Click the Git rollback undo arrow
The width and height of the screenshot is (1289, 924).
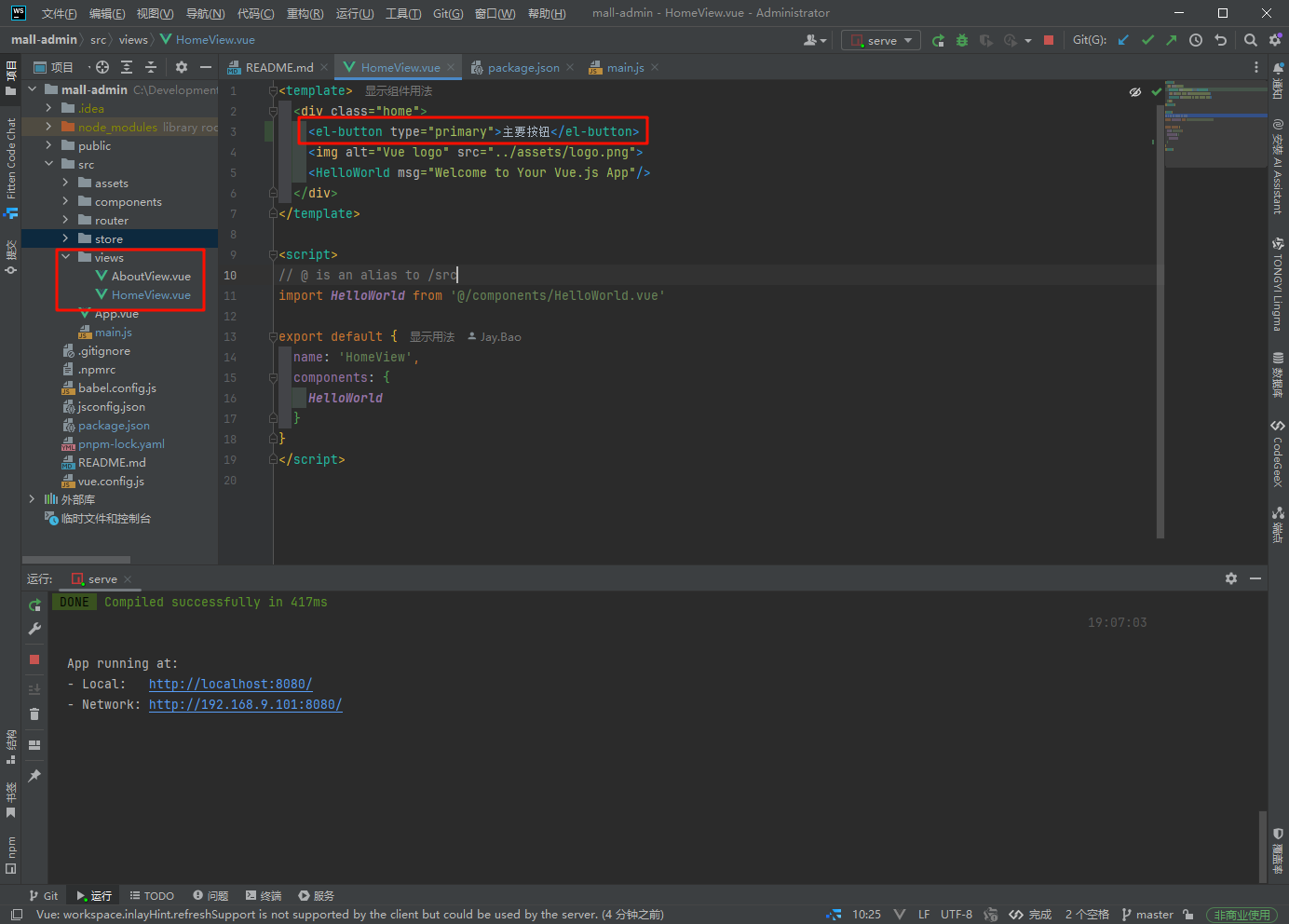(1221, 40)
